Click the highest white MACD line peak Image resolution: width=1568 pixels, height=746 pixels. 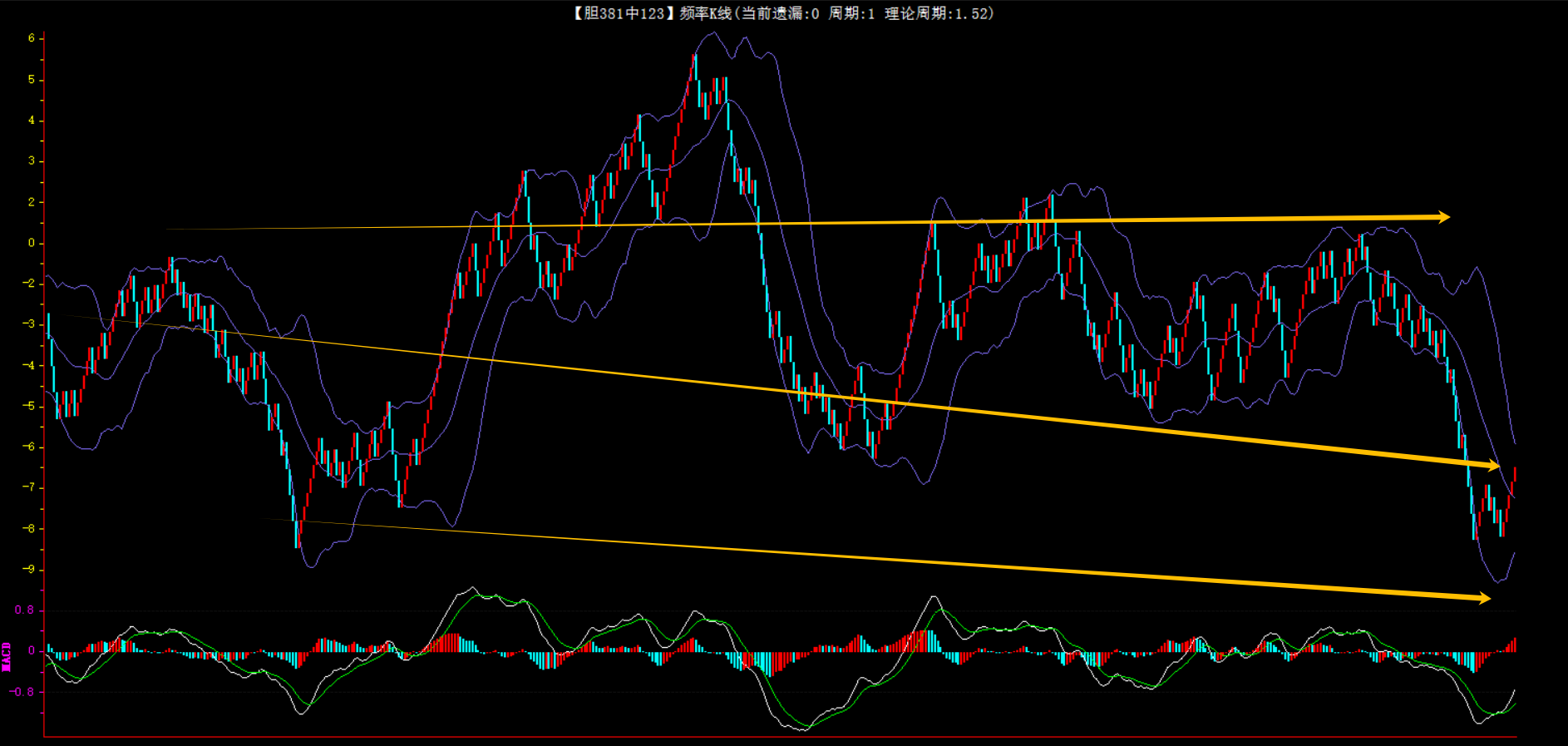click(x=472, y=588)
